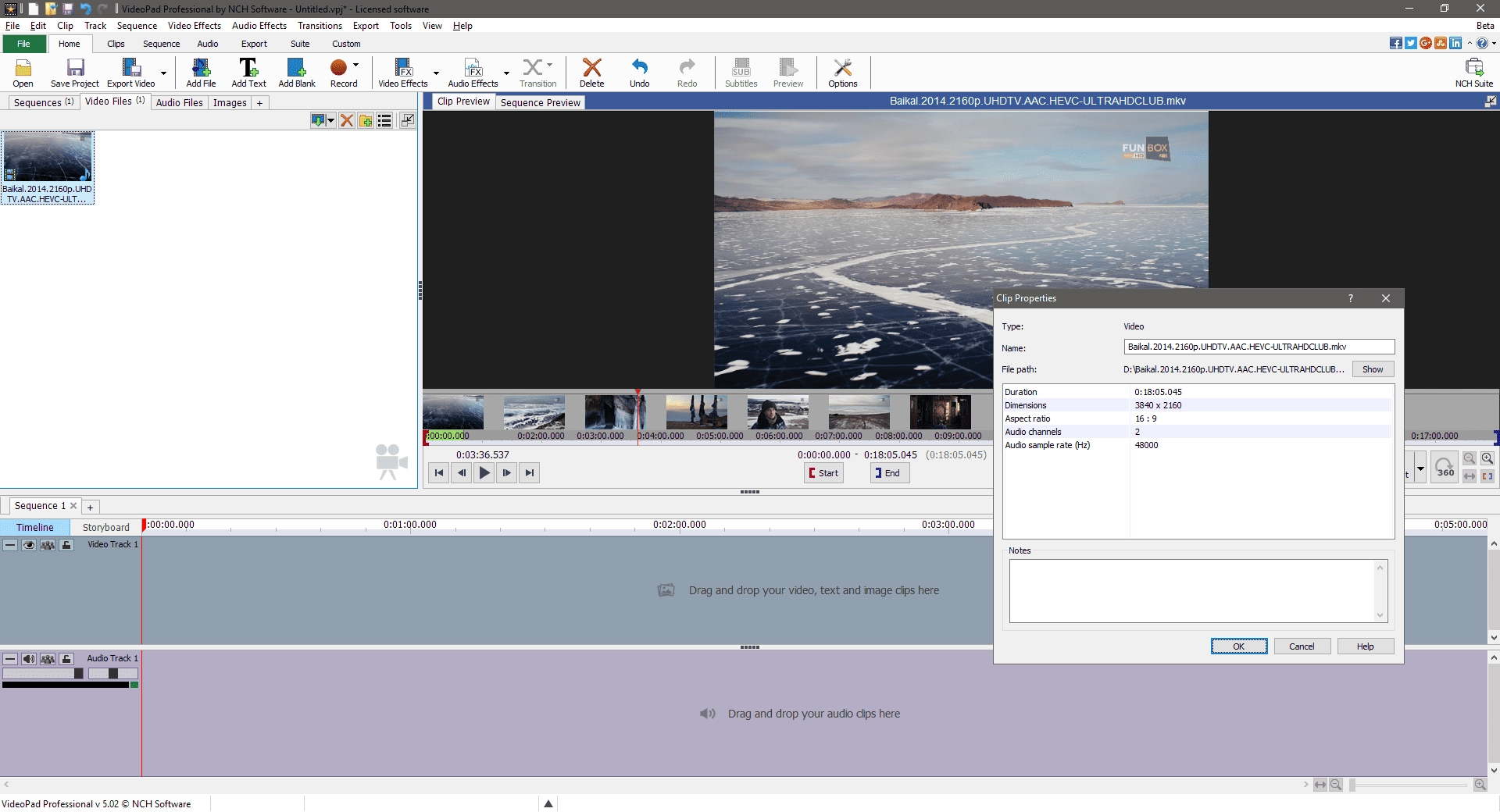Click the Save Project toolbar icon
Image resolution: width=1500 pixels, height=812 pixels.
click(75, 73)
